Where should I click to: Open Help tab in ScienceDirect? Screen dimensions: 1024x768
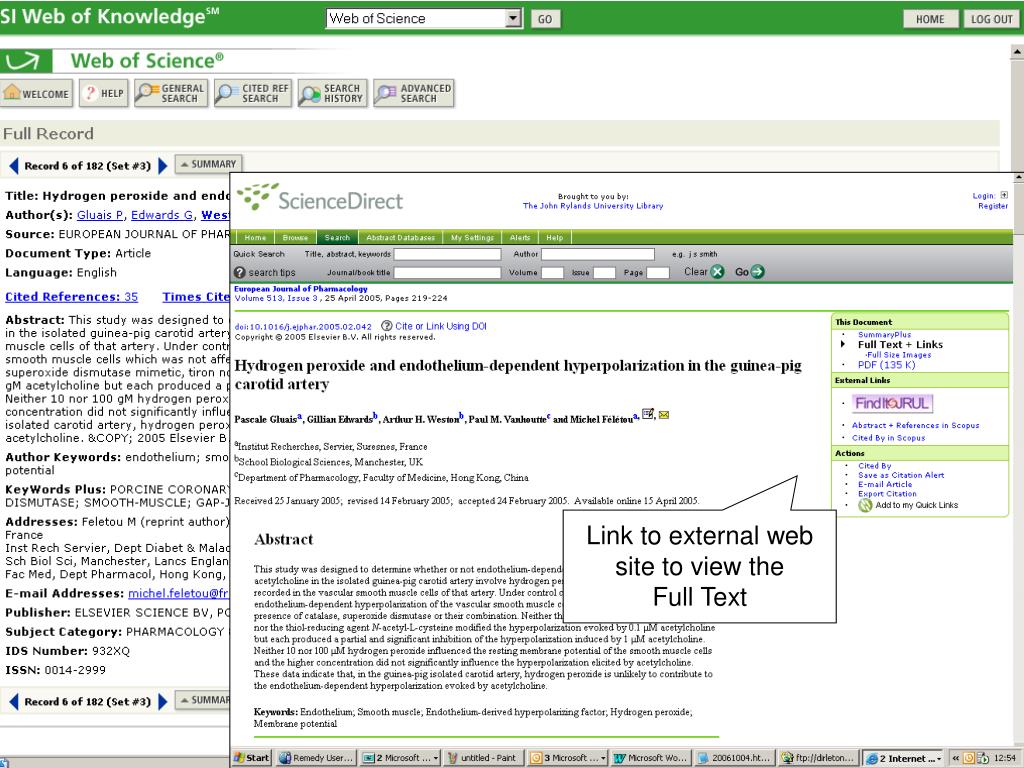tap(554, 238)
